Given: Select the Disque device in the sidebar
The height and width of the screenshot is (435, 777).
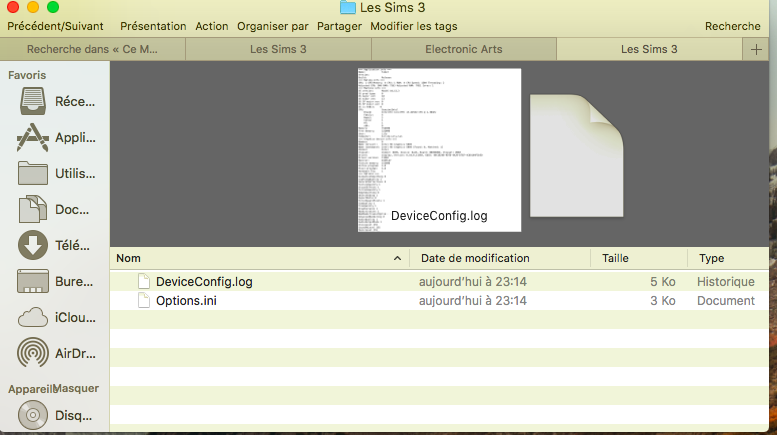Looking at the screenshot, I should [x=56, y=415].
